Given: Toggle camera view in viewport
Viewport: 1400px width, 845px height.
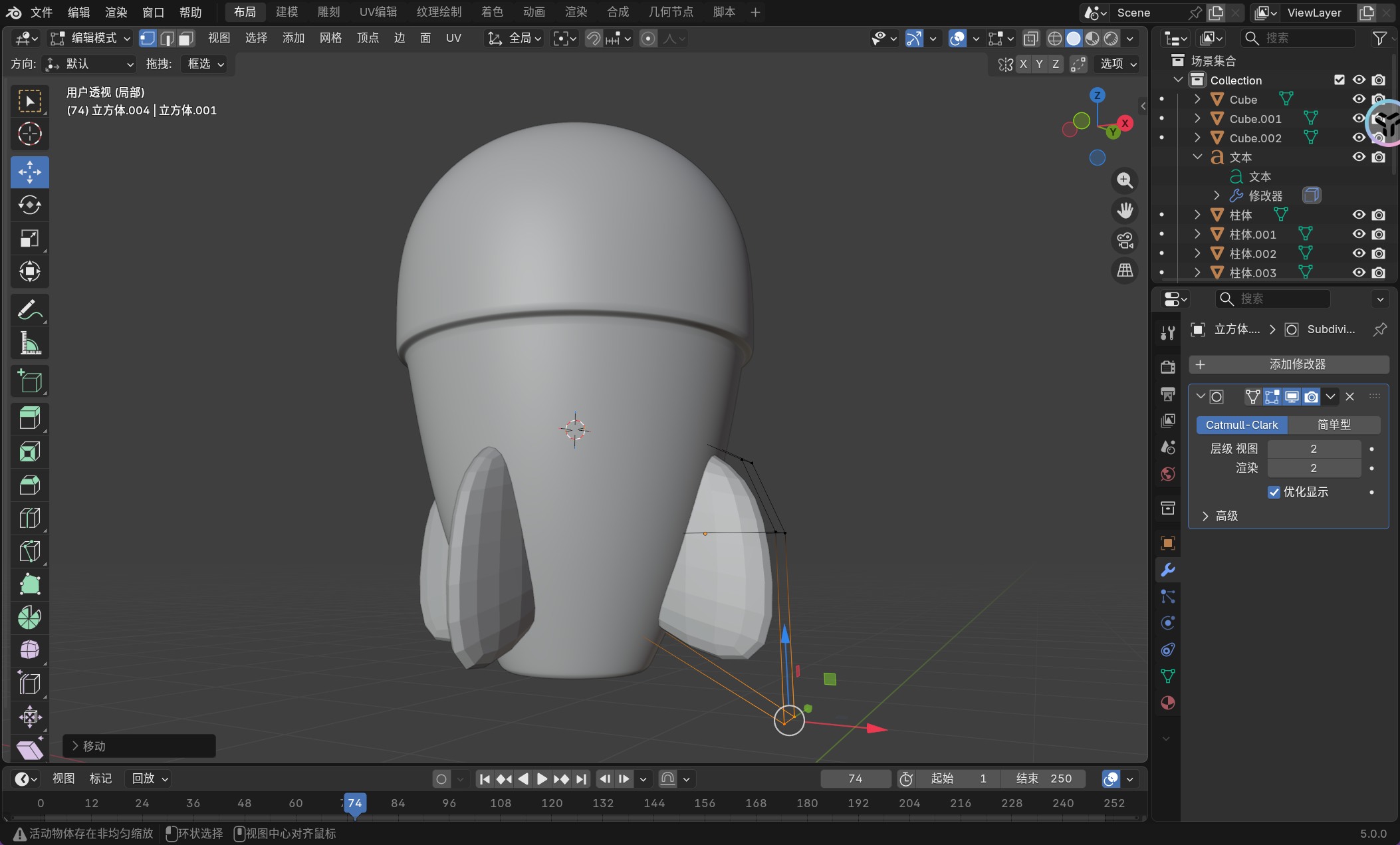Looking at the screenshot, I should tap(1125, 241).
